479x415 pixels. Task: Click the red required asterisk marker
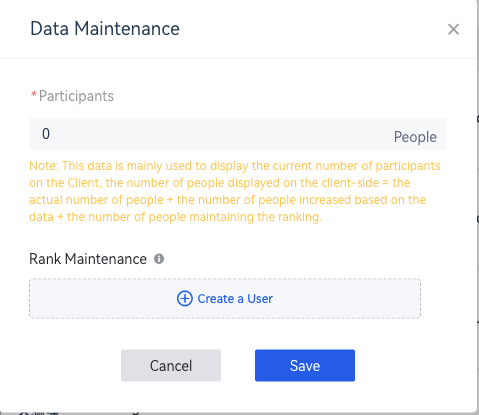[34, 95]
